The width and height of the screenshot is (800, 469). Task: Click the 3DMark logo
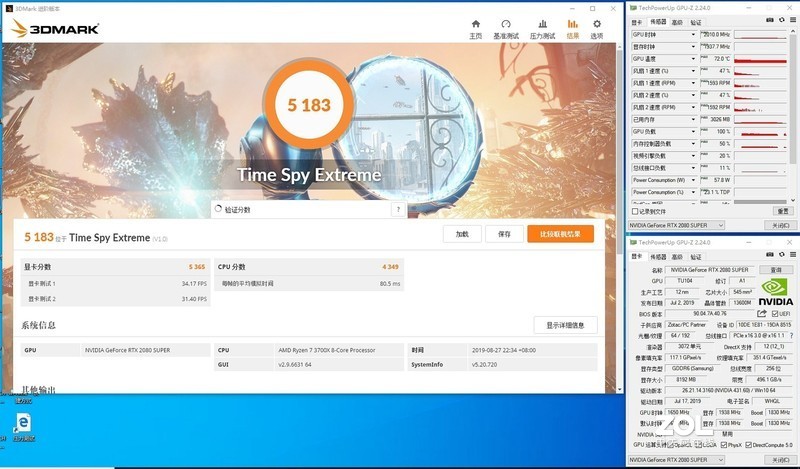[55, 29]
